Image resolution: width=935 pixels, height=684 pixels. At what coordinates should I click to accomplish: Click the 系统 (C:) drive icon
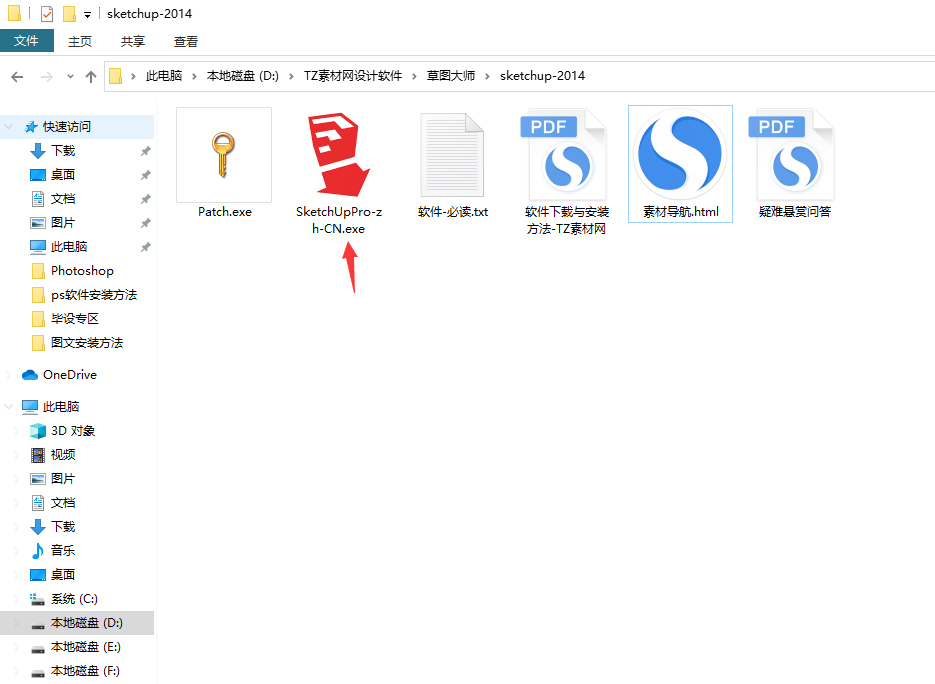(x=38, y=599)
